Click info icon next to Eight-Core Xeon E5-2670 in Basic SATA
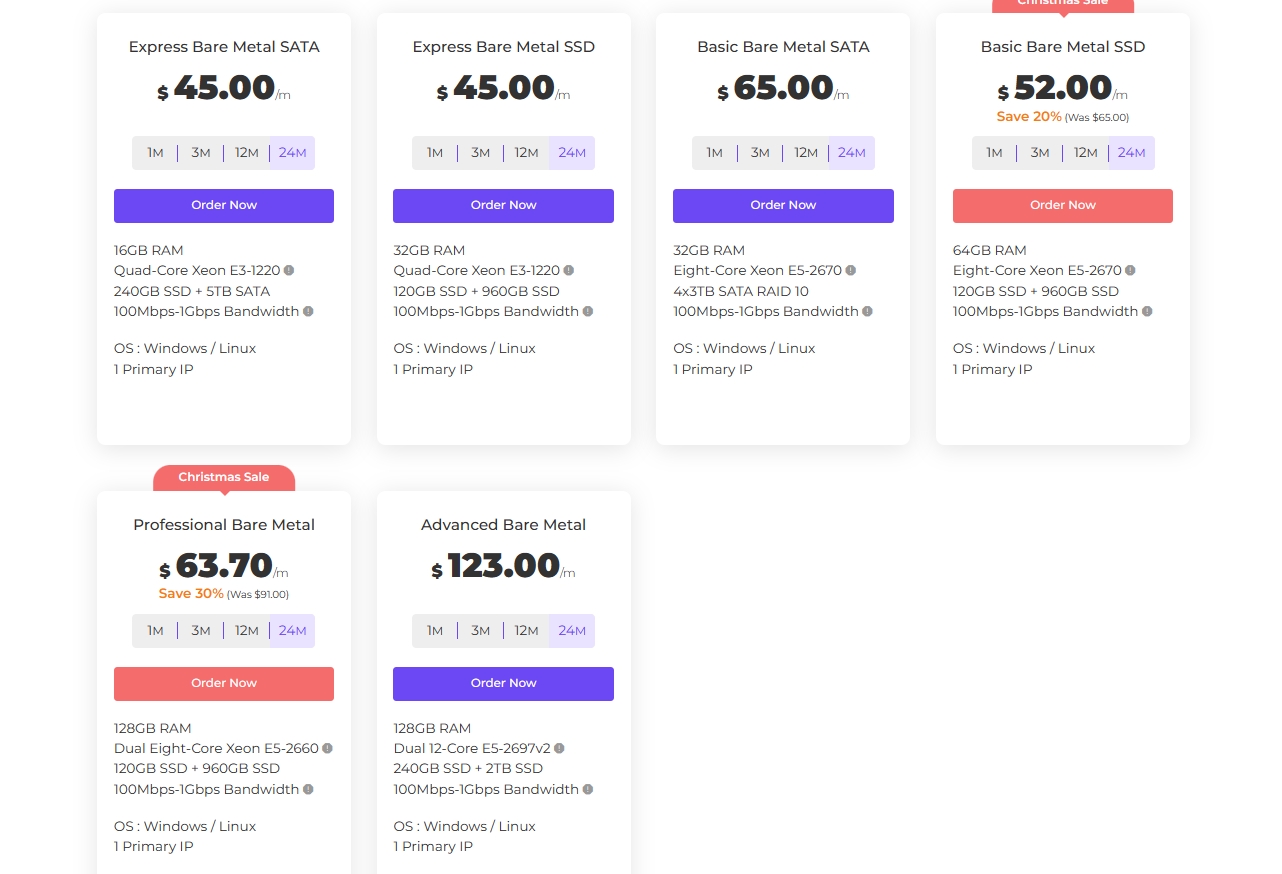This screenshot has height=874, width=1282. click(850, 270)
